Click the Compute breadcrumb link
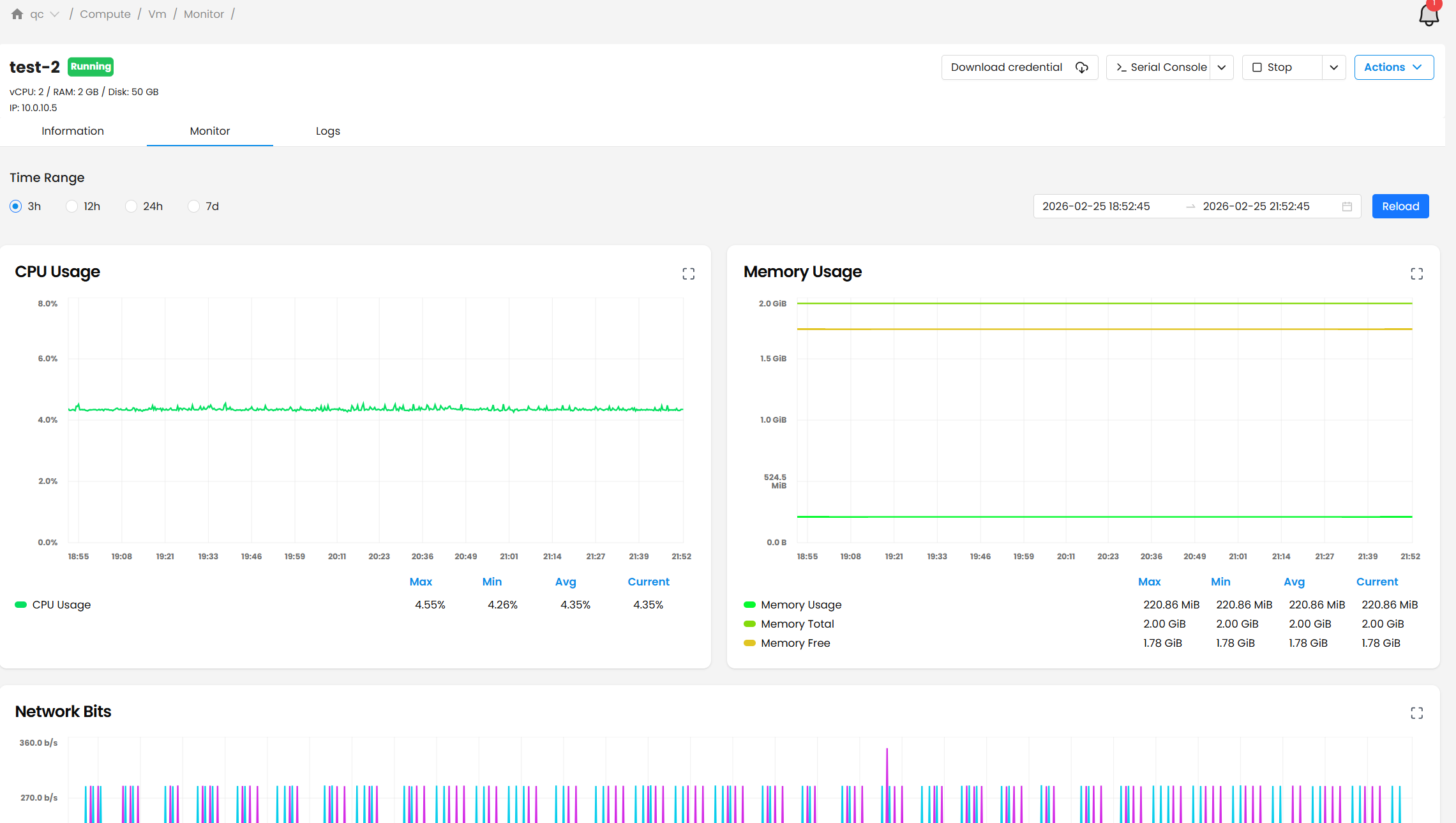This screenshot has height=823, width=1456. pyautogui.click(x=105, y=14)
